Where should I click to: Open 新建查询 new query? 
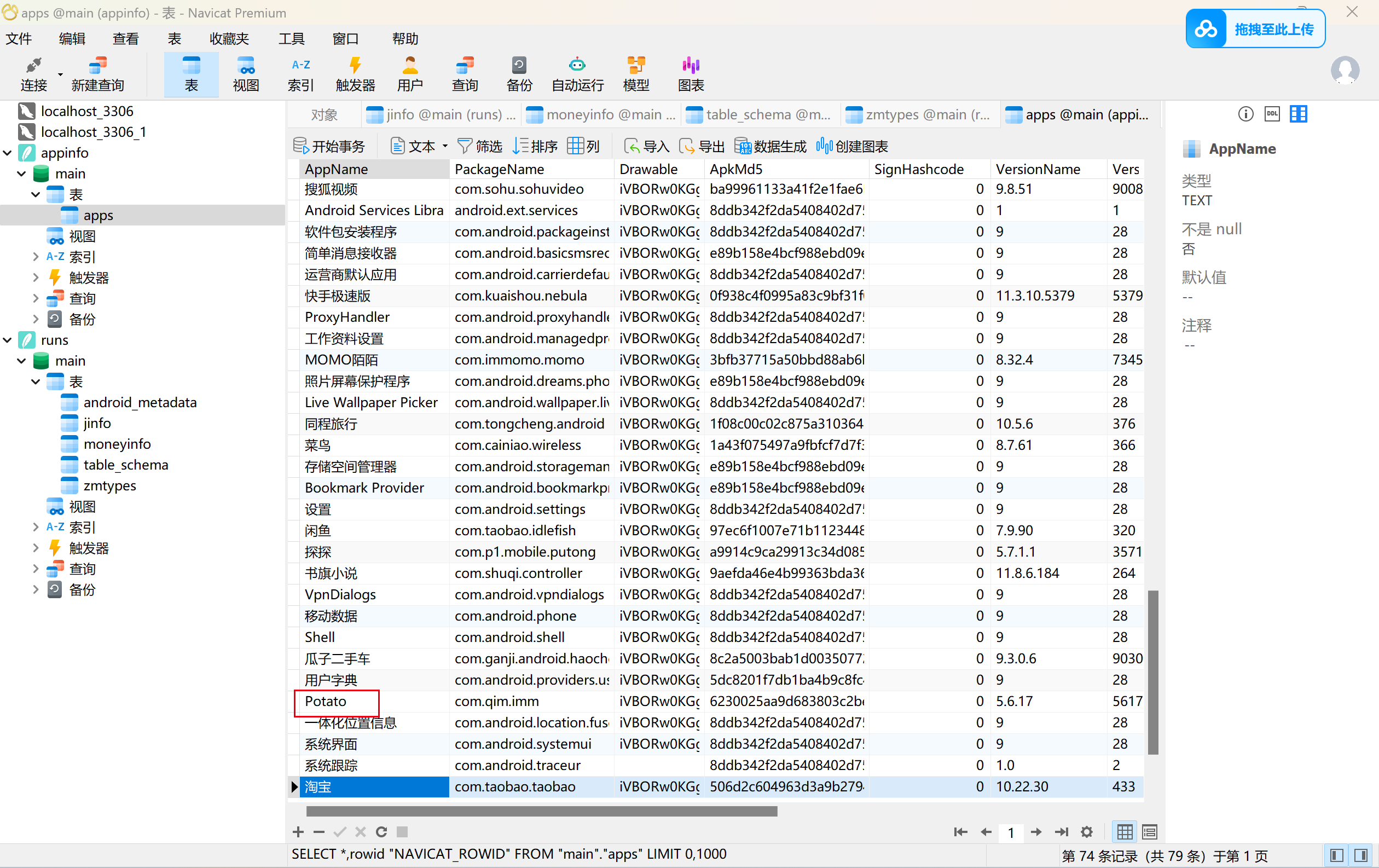tap(97, 74)
